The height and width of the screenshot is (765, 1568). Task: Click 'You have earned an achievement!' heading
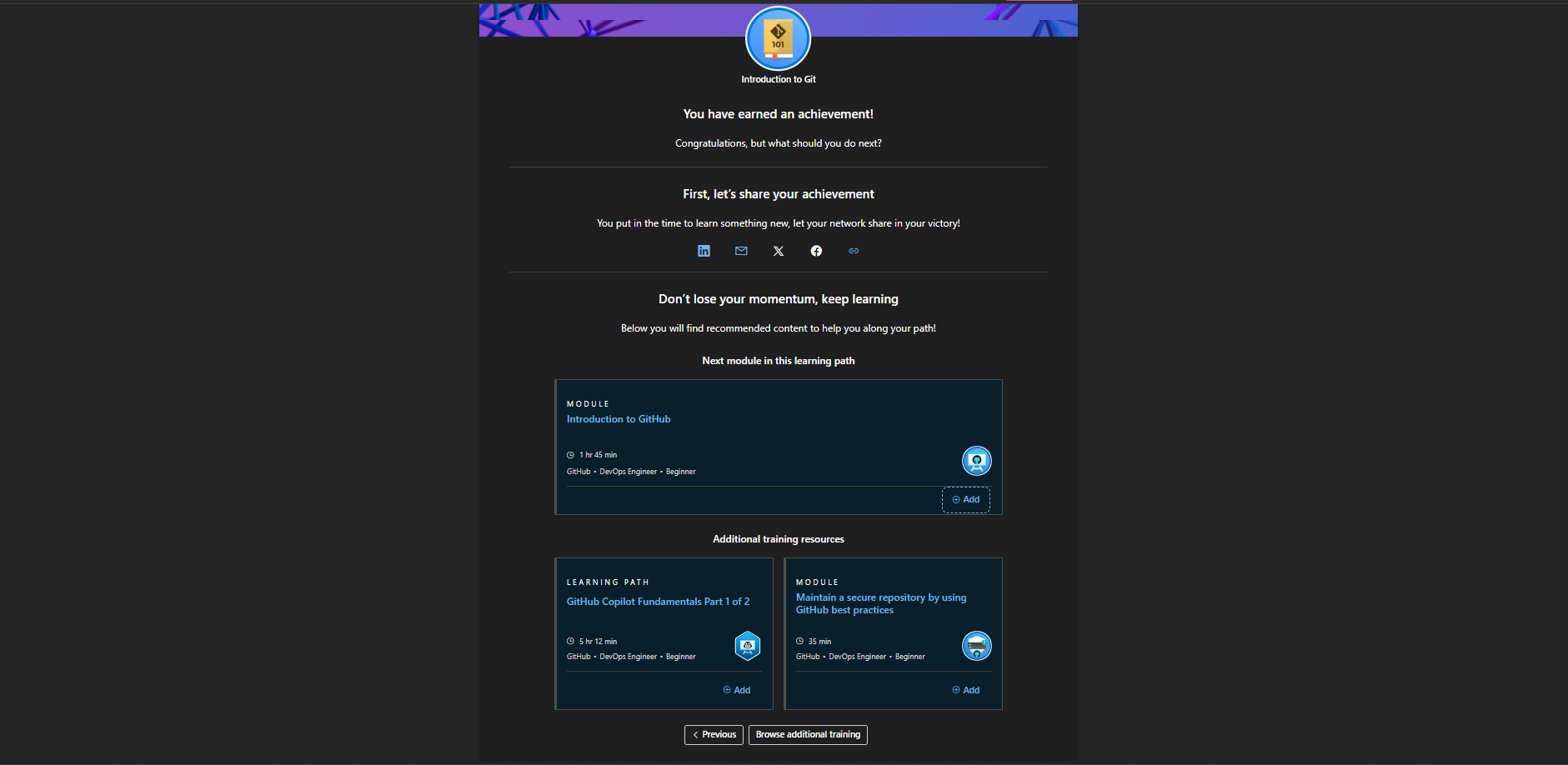point(779,114)
